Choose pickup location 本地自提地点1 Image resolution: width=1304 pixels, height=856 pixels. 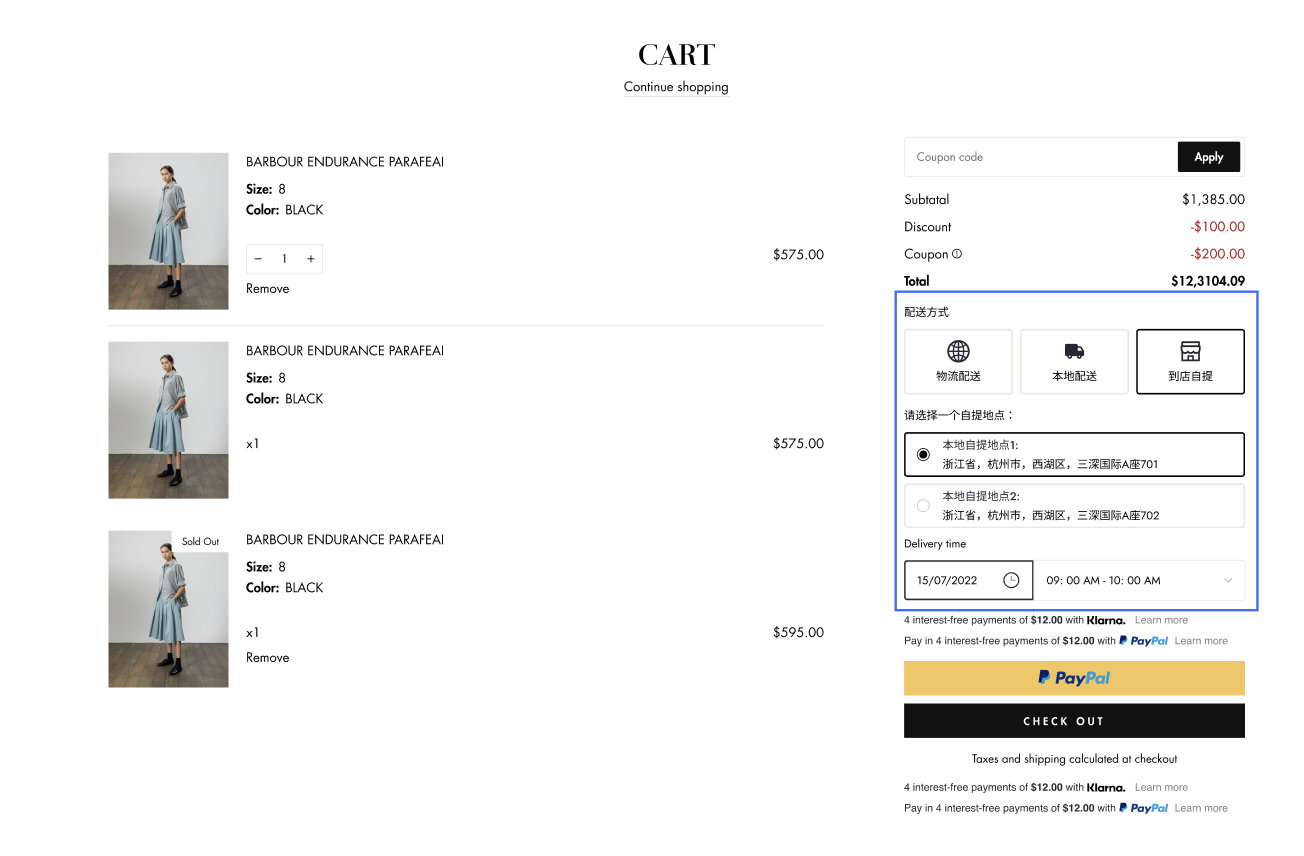tap(1074, 454)
